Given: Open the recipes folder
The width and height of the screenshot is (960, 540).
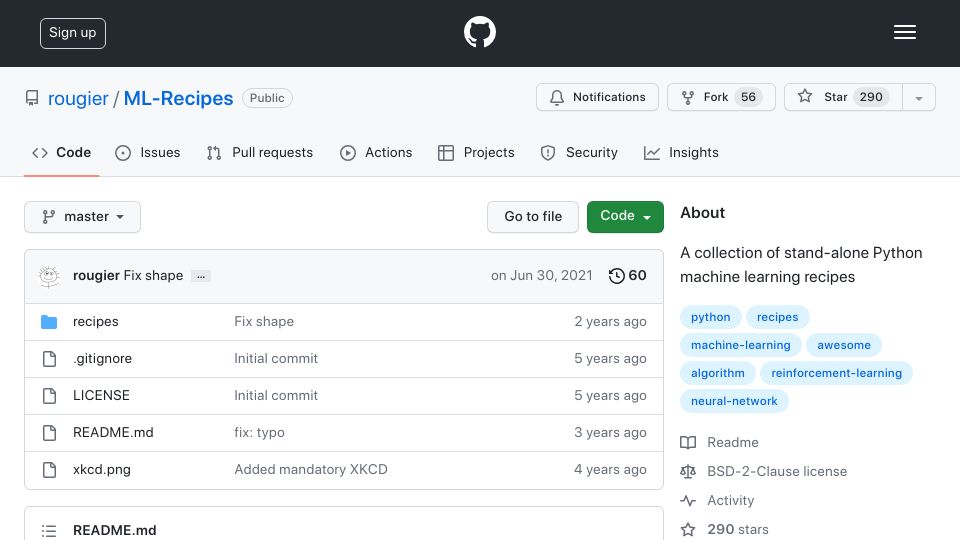Looking at the screenshot, I should point(96,321).
